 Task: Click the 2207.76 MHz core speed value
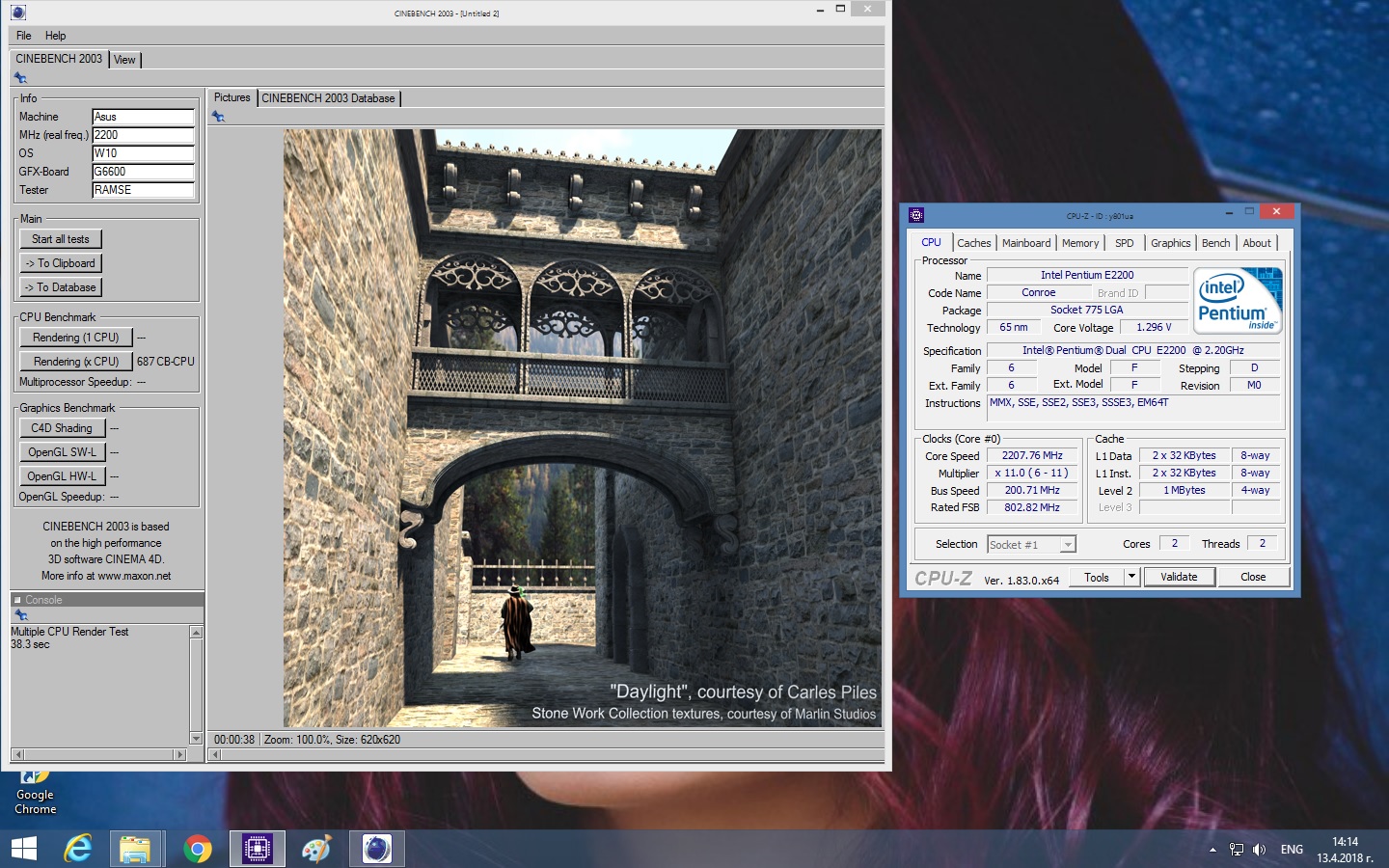tap(1032, 456)
